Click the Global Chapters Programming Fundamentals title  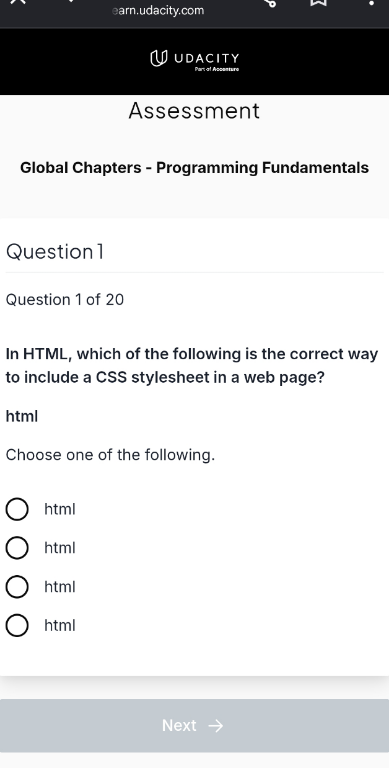(x=194, y=168)
